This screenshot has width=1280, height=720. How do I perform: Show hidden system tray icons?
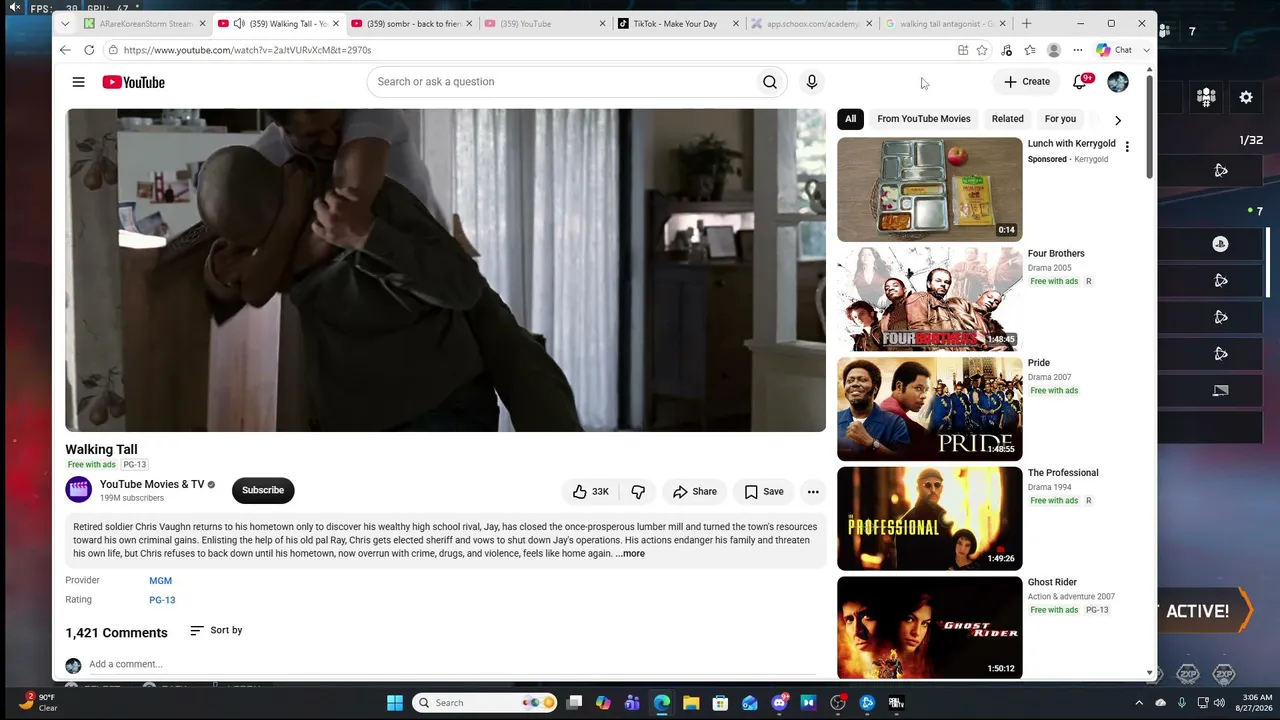[1139, 703]
